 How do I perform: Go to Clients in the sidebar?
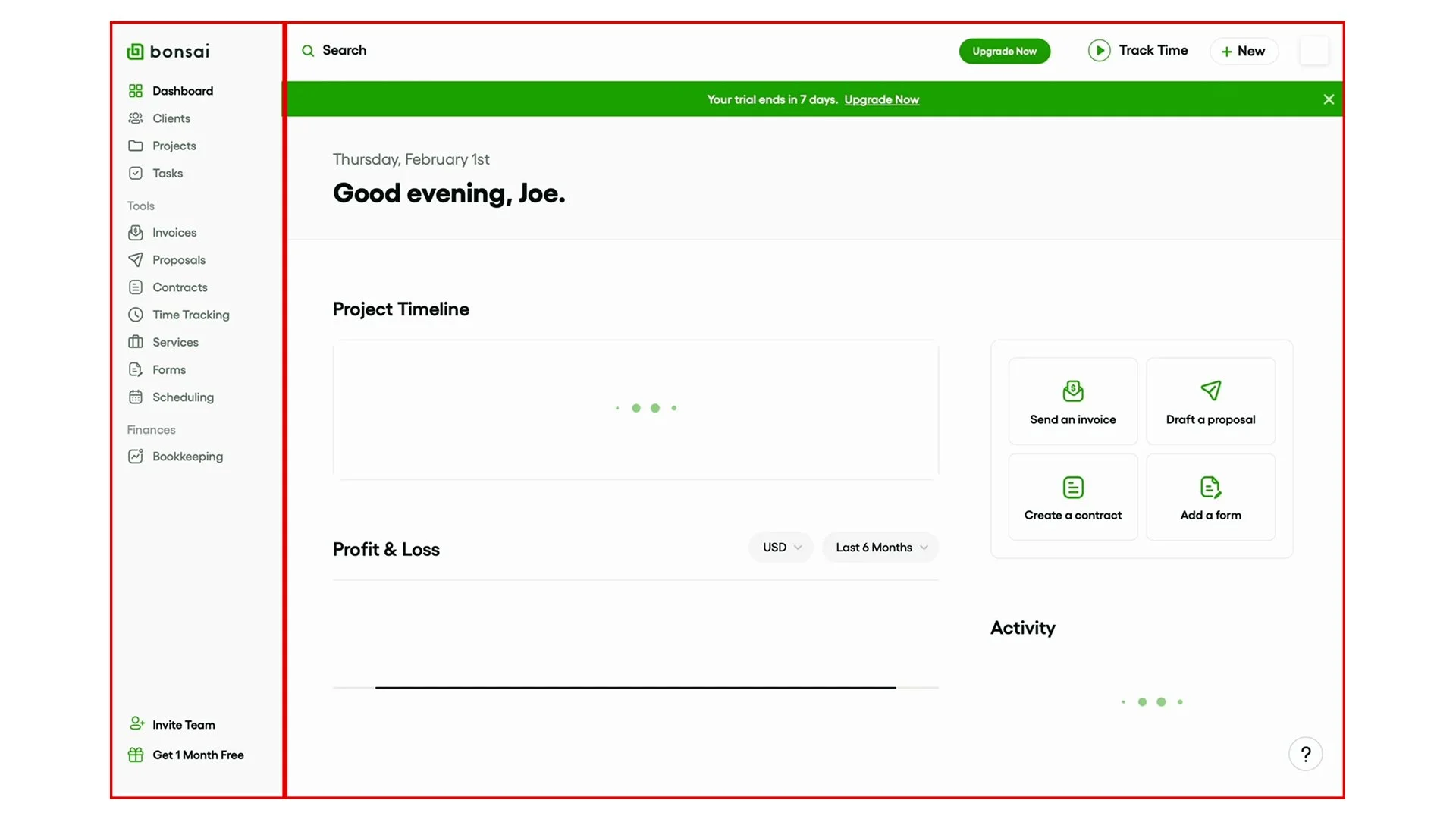pyautogui.click(x=171, y=118)
